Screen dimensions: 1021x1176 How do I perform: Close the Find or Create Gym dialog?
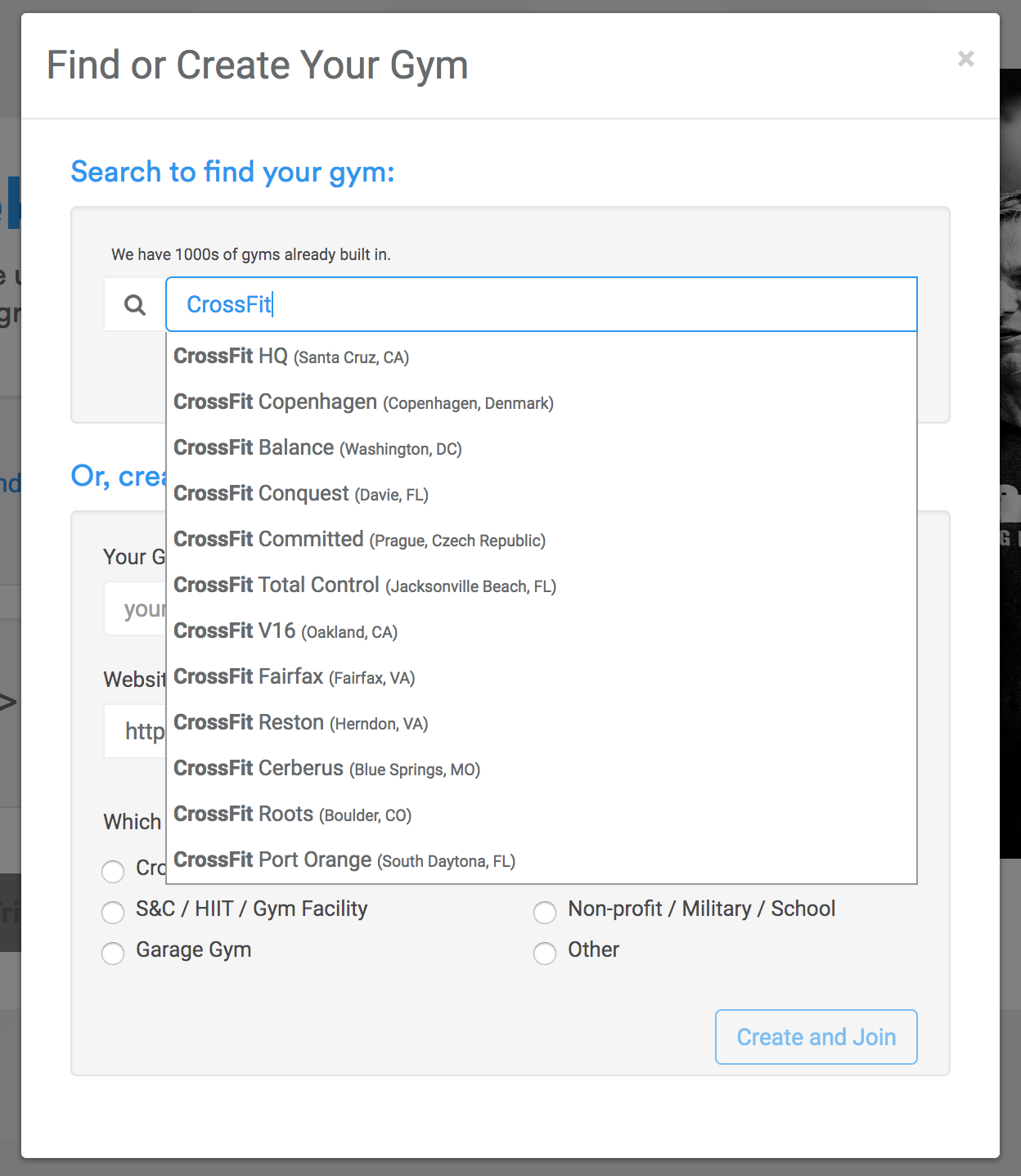point(965,59)
